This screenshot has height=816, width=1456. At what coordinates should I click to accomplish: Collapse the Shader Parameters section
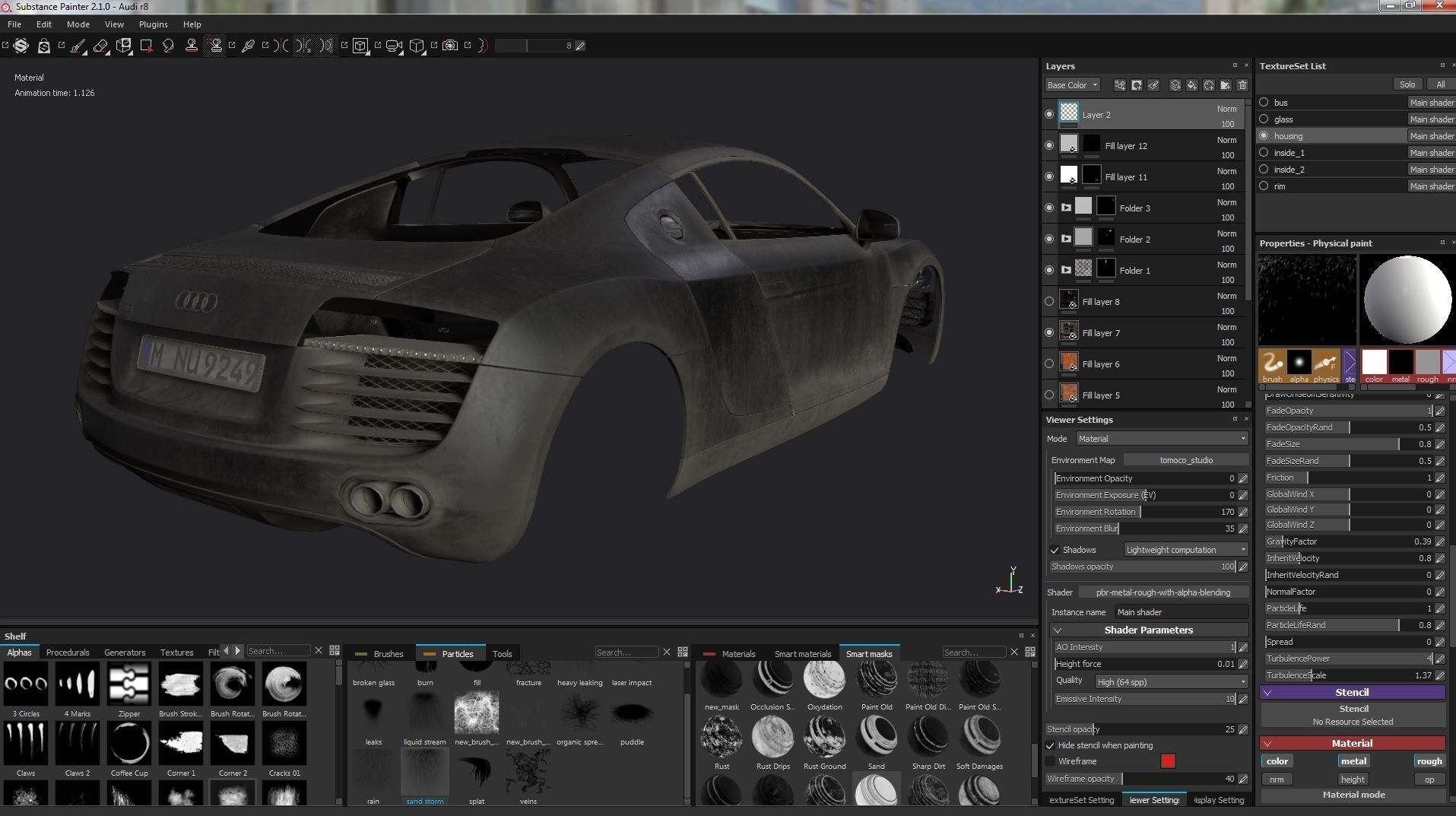click(1058, 630)
